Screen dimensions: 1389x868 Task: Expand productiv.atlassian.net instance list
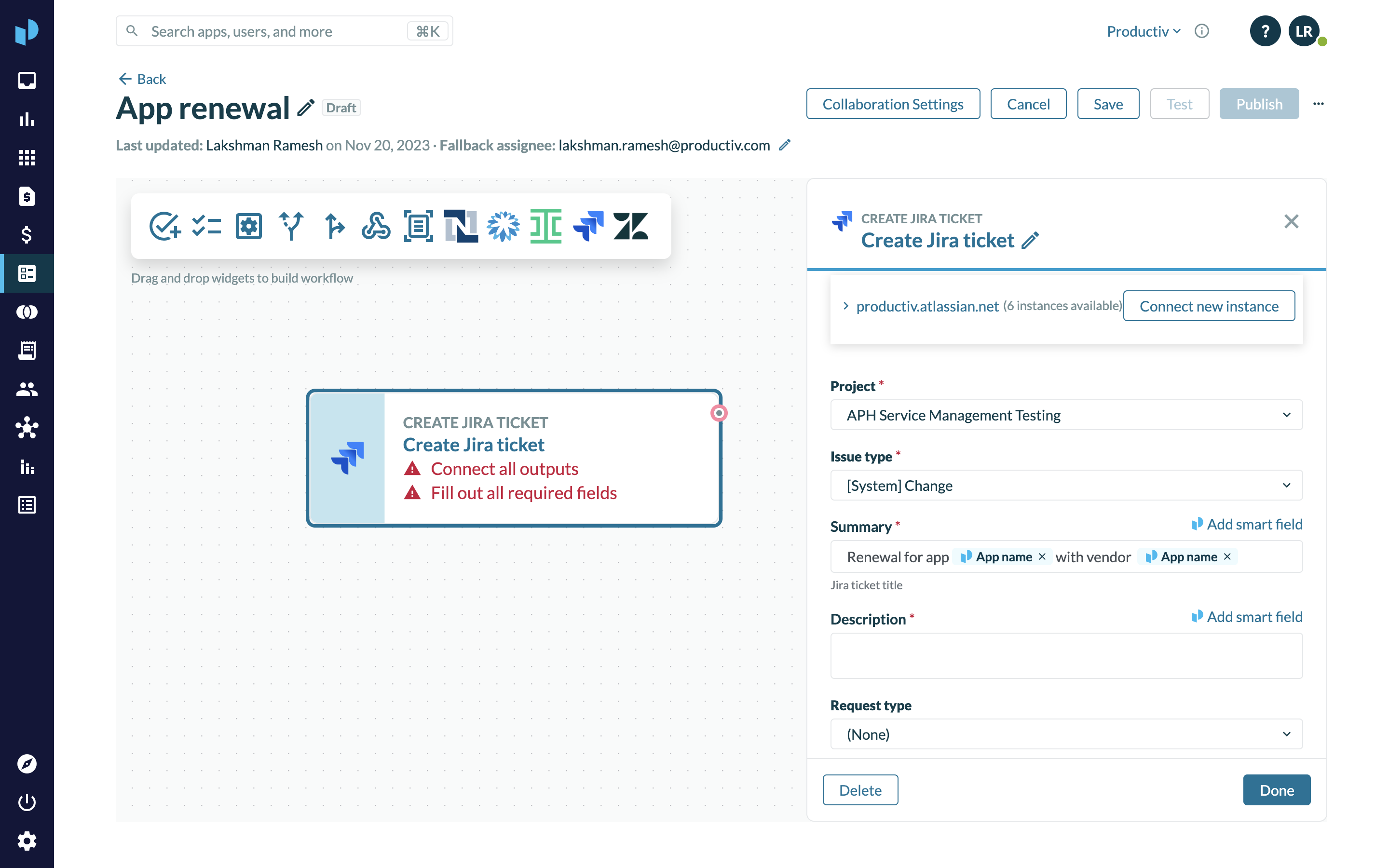pos(845,306)
